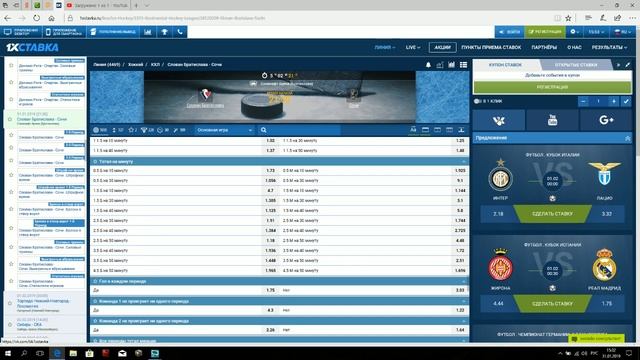Screen dimensions: 640x360
Task: Click green registration button in top bar
Action: click(545, 32)
